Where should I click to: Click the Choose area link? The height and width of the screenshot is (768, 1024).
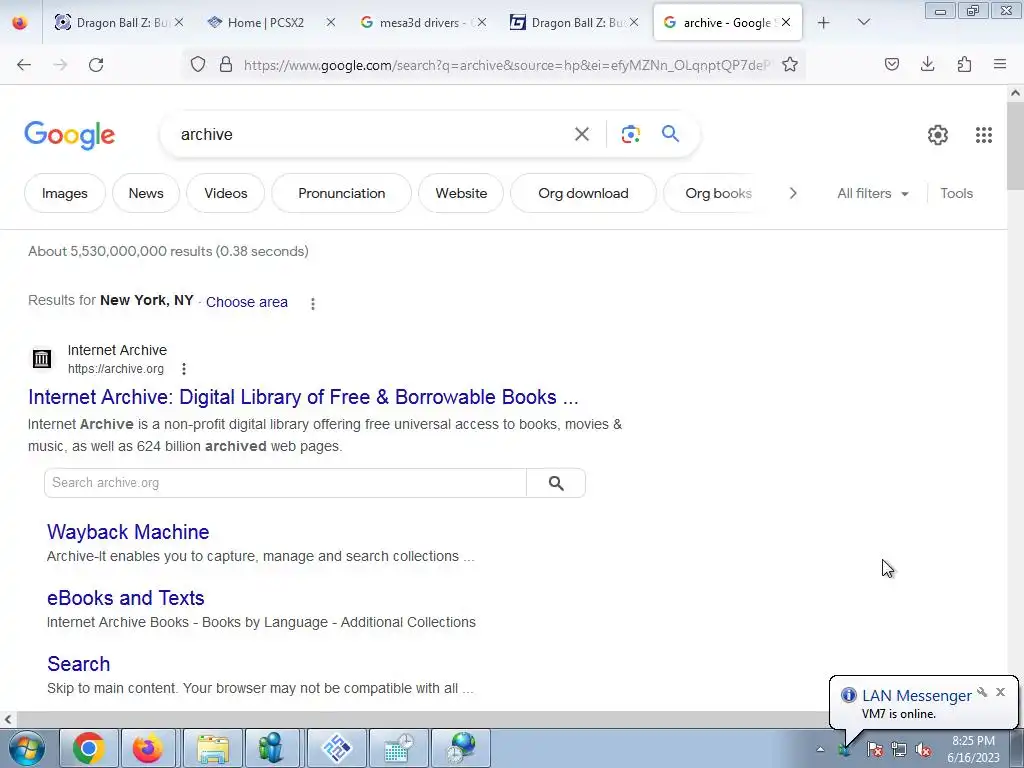tap(247, 302)
